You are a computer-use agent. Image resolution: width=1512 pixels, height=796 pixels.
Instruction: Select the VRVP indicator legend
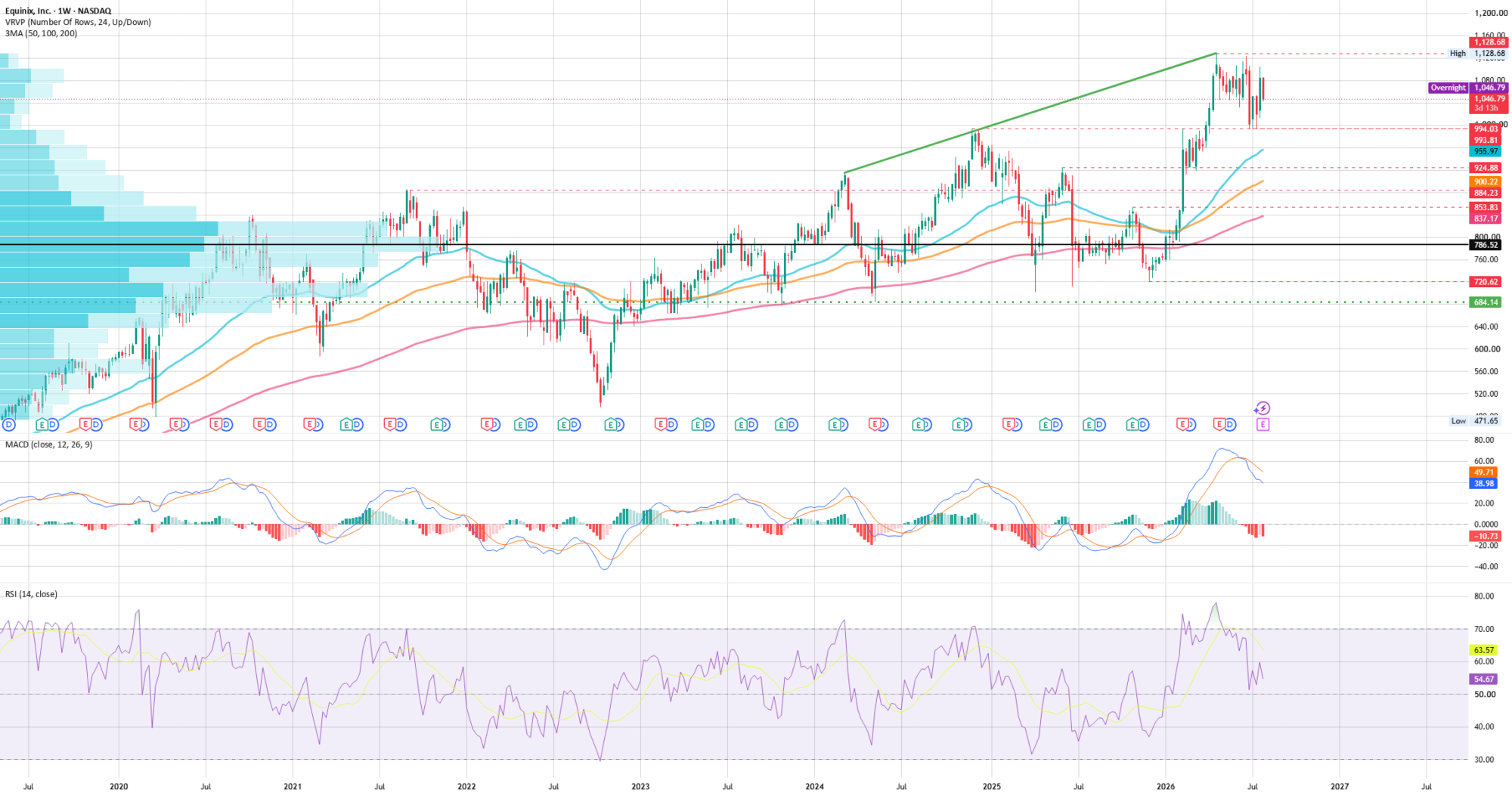pos(78,22)
